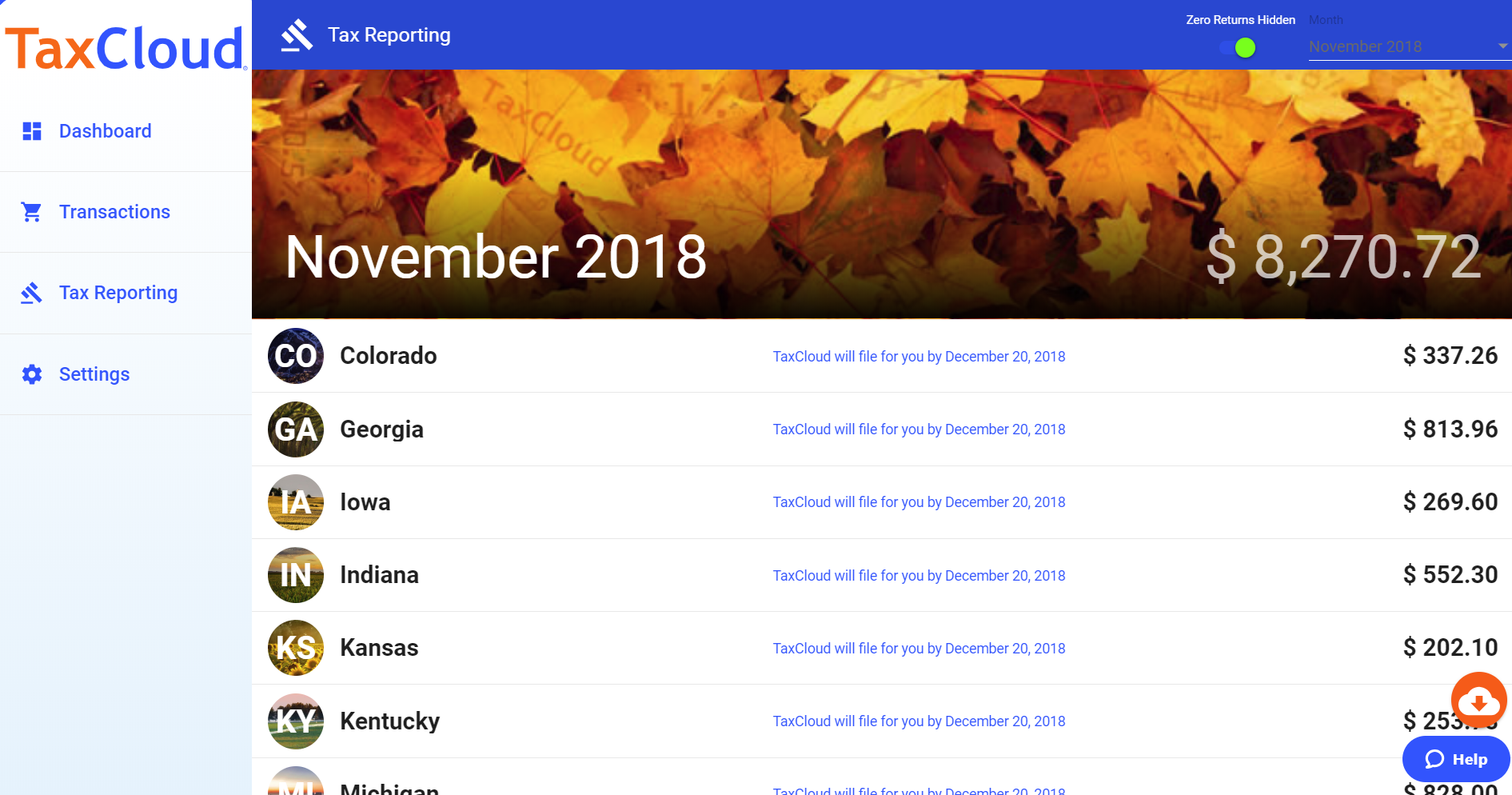Click the dropdown arrow beside November 2018
This screenshot has width=1512, height=795.
coord(1501,46)
